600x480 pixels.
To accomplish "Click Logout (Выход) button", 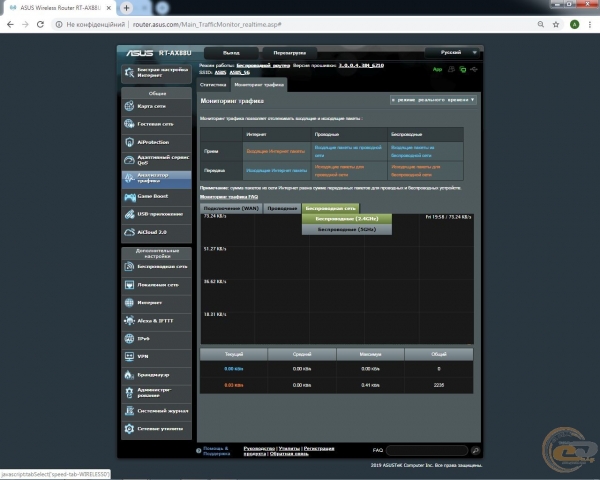I will point(231,52).
